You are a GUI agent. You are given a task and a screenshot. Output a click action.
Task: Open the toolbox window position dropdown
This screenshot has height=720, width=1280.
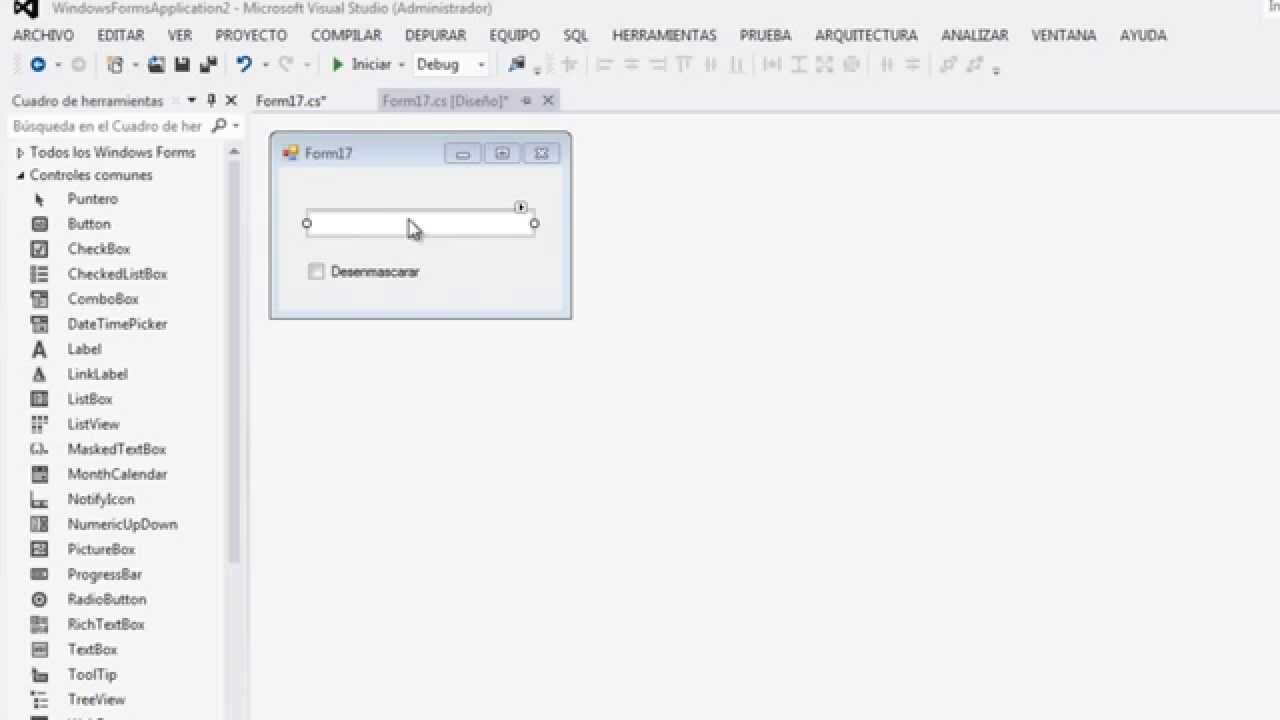[191, 101]
